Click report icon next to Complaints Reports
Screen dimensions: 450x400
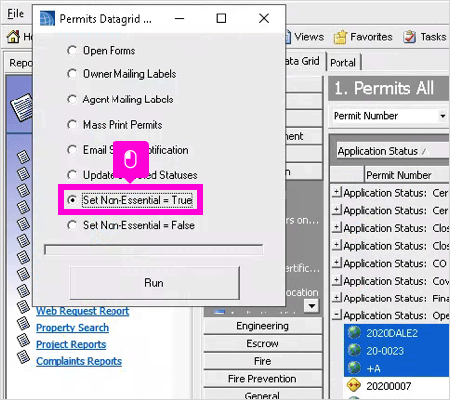23,357
